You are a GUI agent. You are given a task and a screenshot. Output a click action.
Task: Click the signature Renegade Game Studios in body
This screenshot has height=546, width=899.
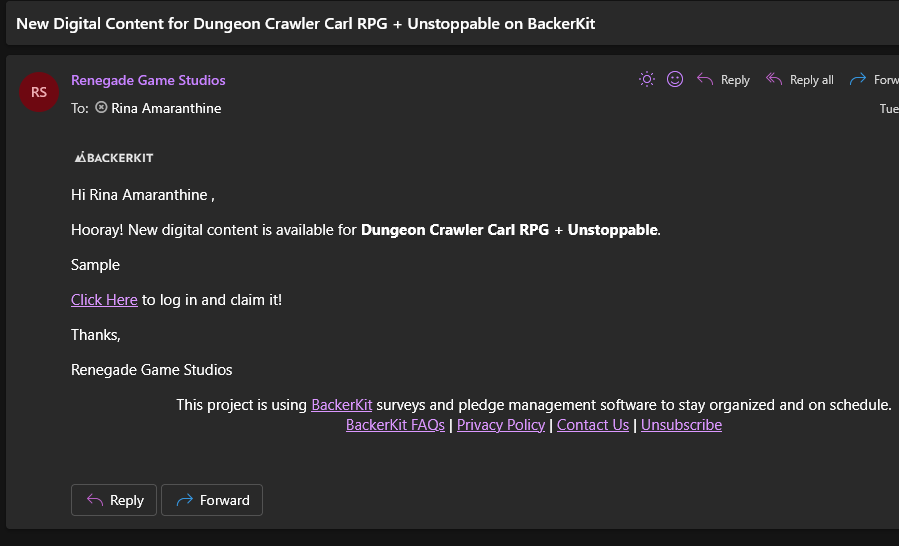[151, 370]
